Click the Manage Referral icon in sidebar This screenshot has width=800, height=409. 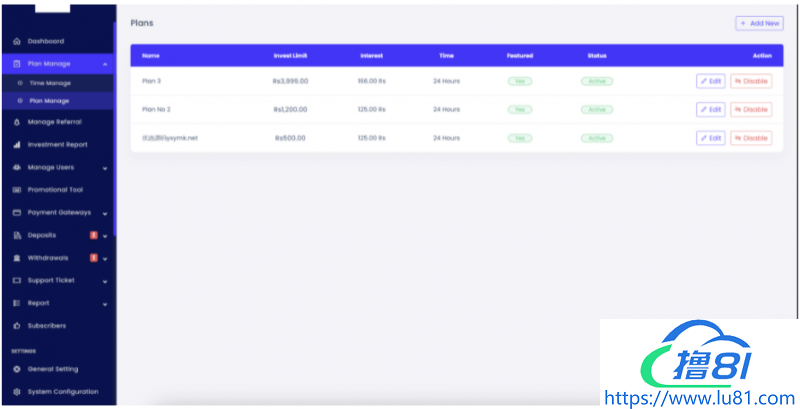[x=16, y=122]
